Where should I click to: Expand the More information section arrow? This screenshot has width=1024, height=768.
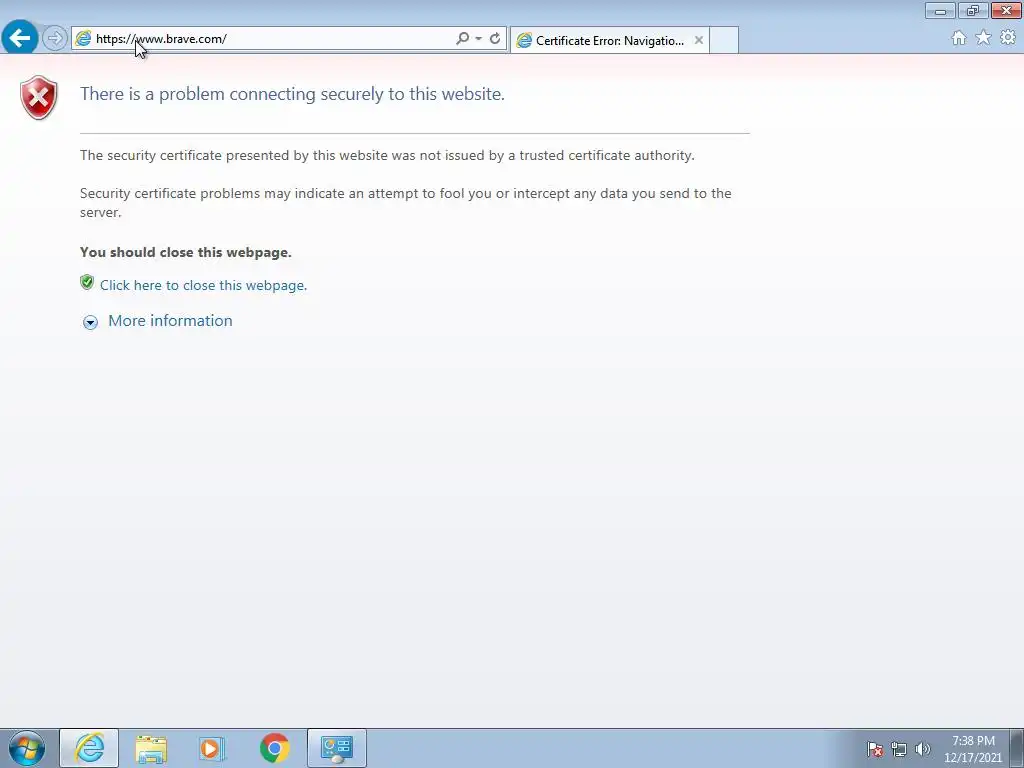point(90,322)
